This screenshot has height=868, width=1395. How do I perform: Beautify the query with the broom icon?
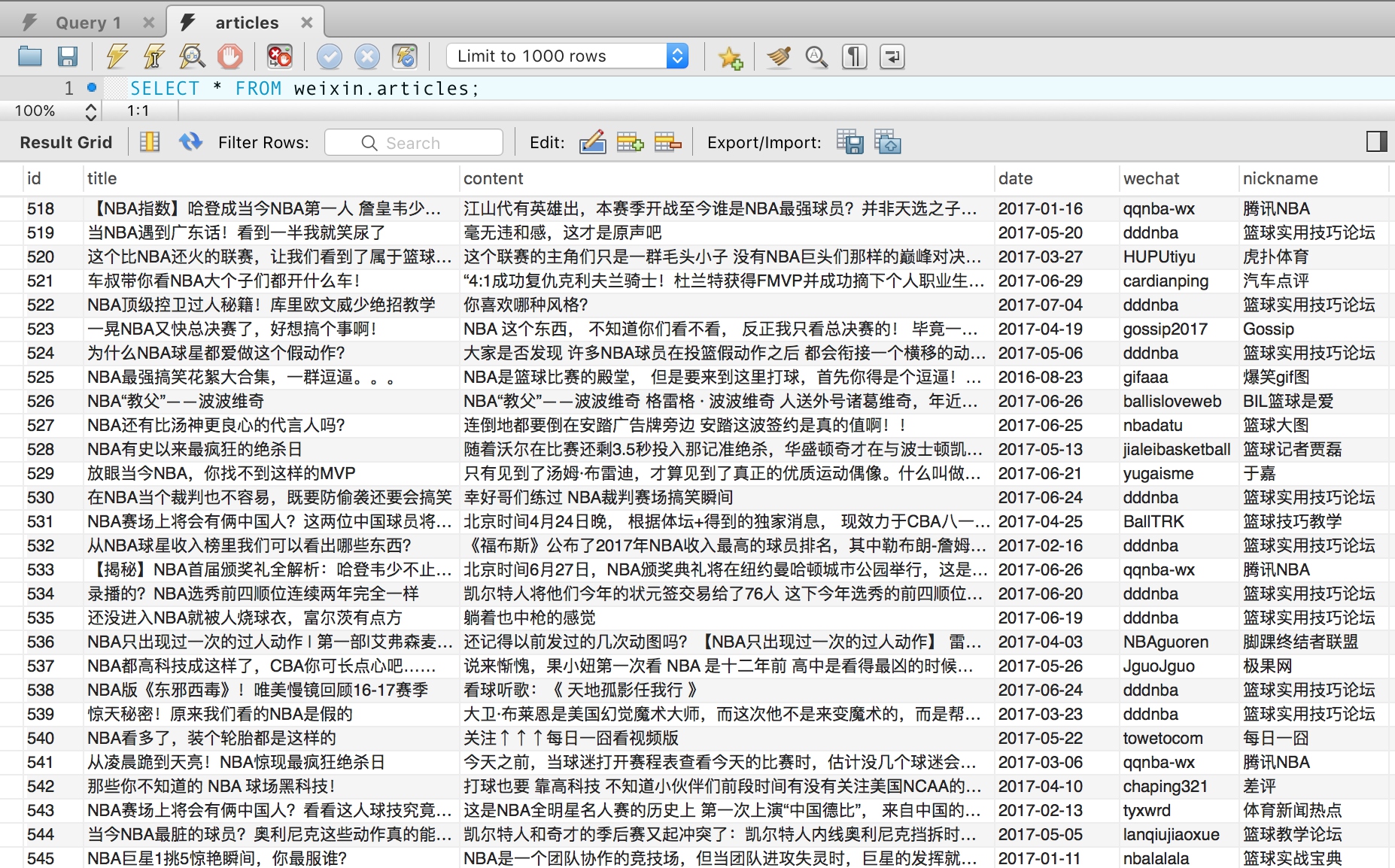(x=779, y=56)
